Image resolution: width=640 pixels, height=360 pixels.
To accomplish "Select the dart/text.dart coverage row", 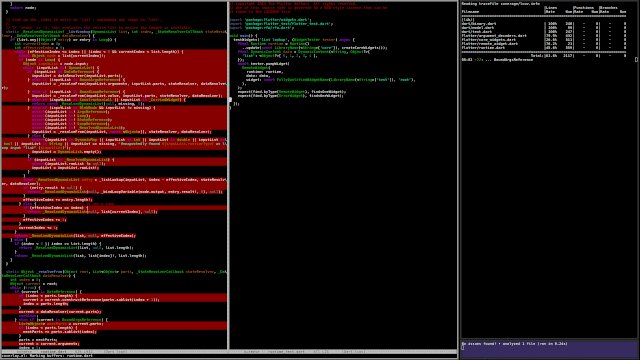I will 544,31.
